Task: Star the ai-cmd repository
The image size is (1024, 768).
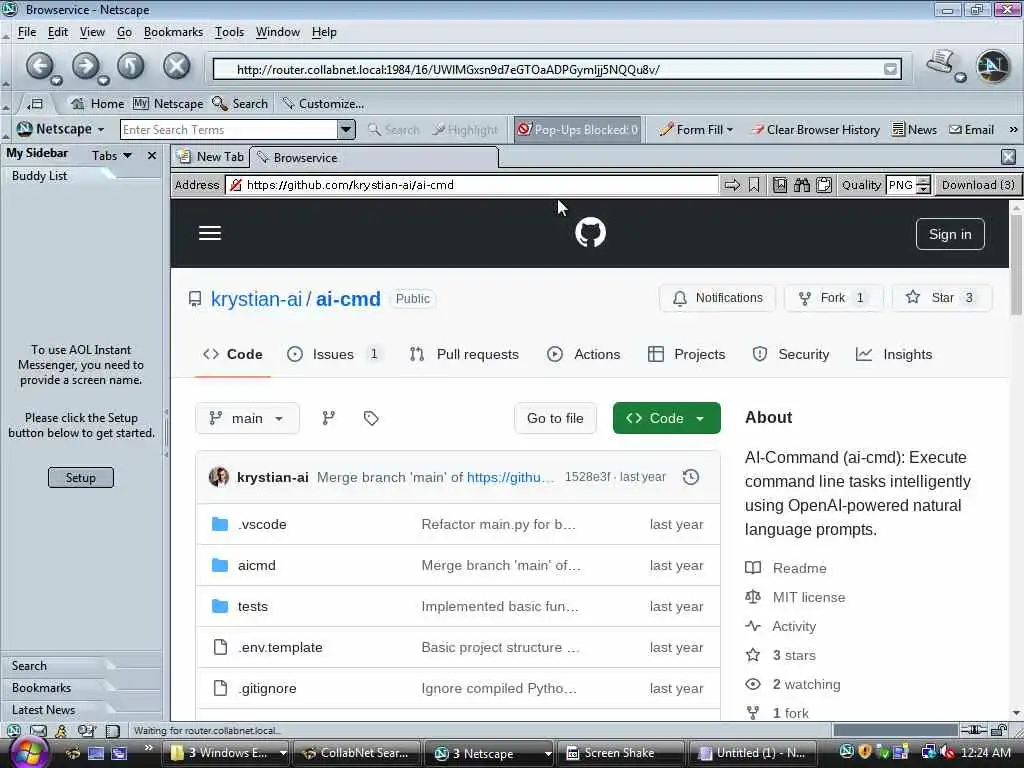Action: pos(942,298)
